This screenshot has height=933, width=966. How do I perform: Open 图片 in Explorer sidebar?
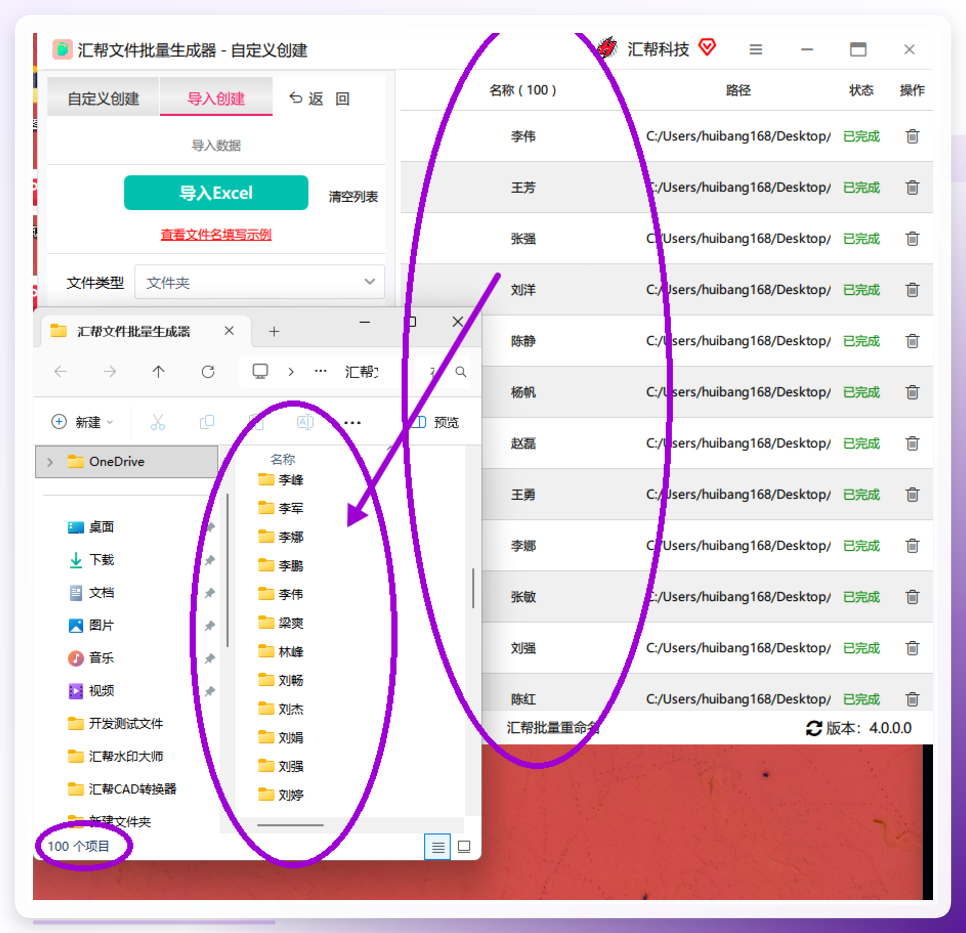coord(101,625)
